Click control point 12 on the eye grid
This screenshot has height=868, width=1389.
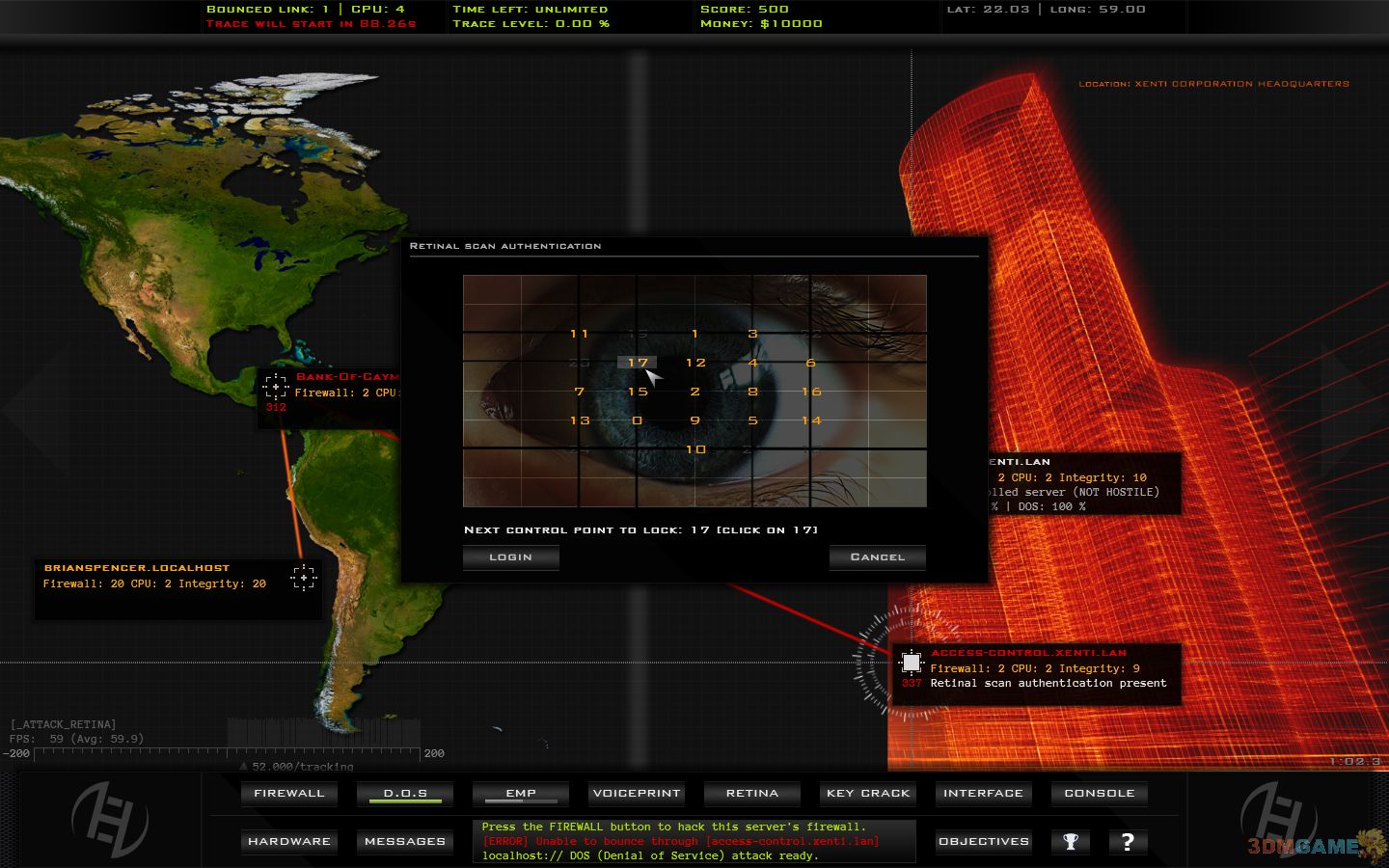click(x=695, y=363)
